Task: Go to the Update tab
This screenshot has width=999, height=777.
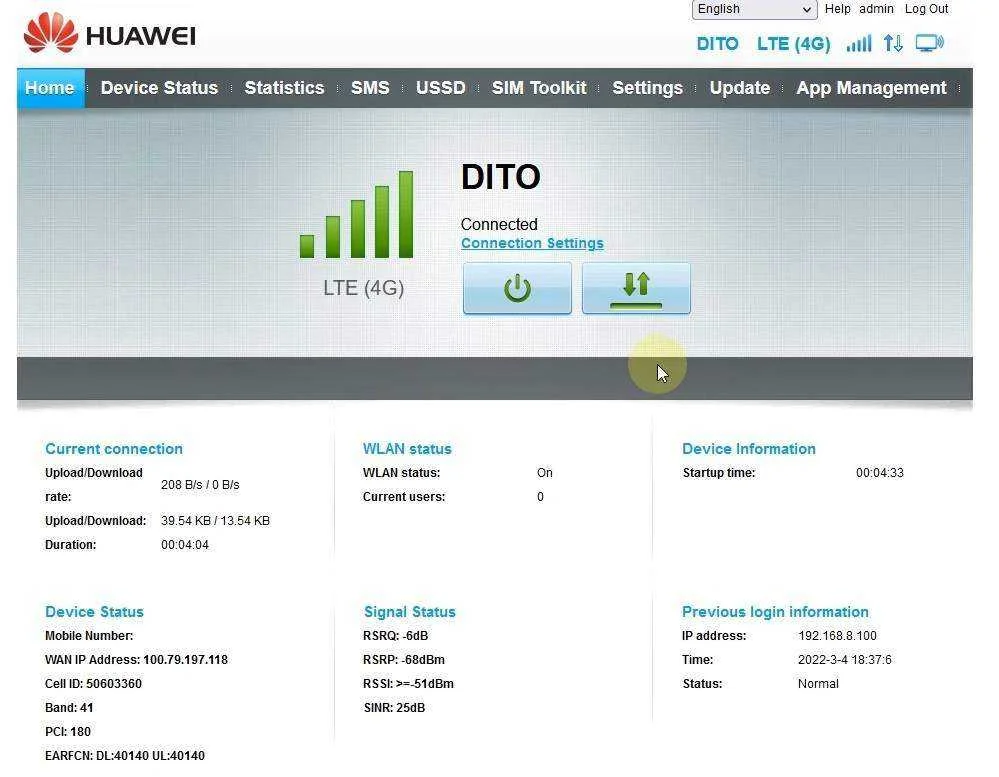Action: (740, 88)
